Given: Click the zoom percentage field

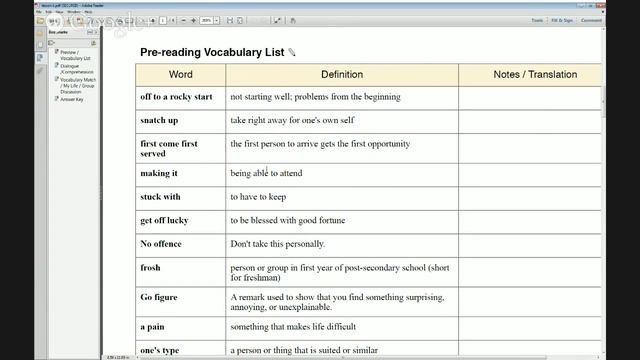Looking at the screenshot, I should 207,20.
